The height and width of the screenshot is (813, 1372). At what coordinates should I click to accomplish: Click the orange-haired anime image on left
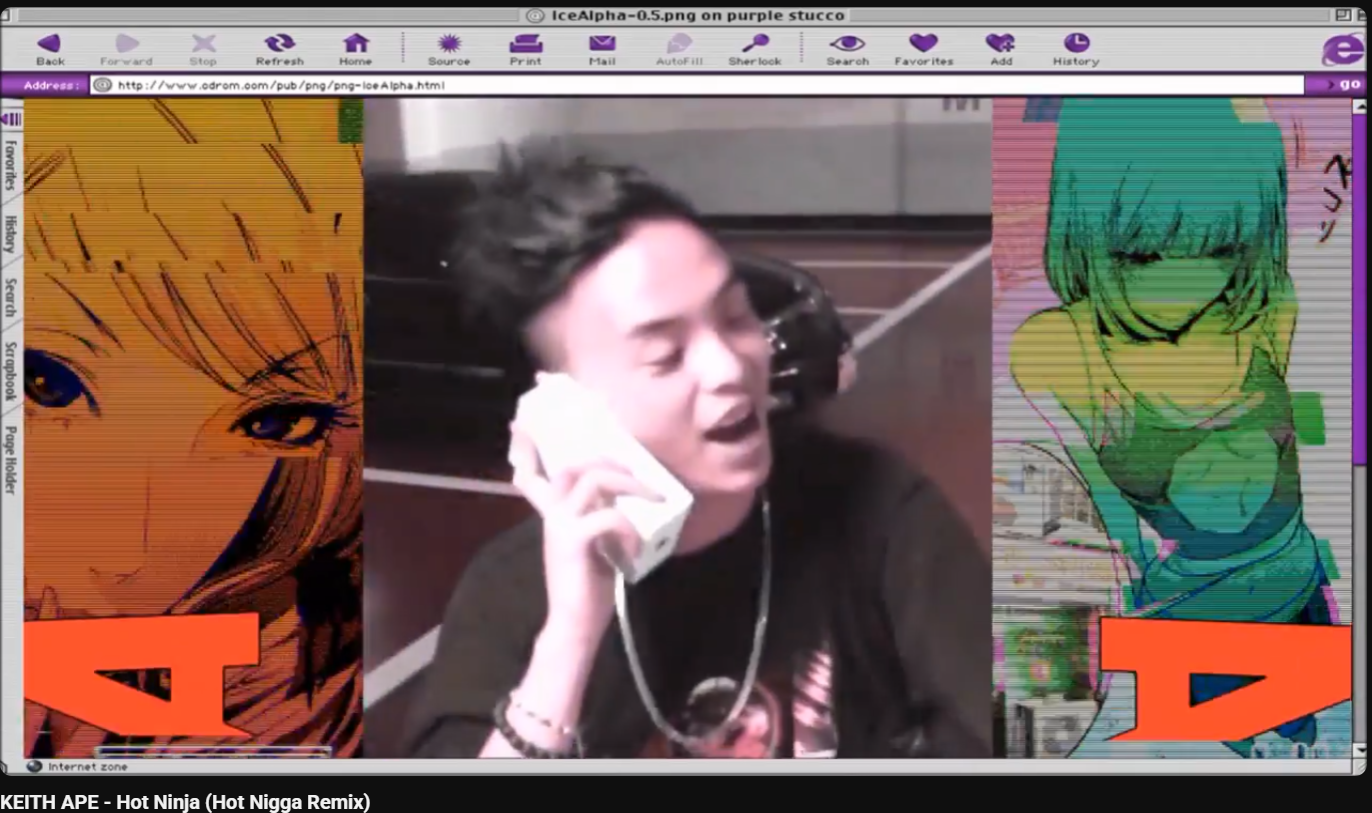pos(193,428)
